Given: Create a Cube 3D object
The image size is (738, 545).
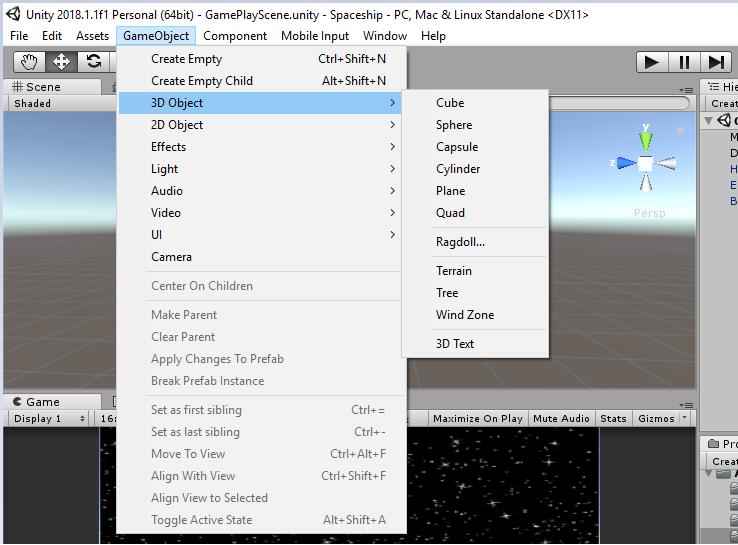Looking at the screenshot, I should [x=475, y=103].
